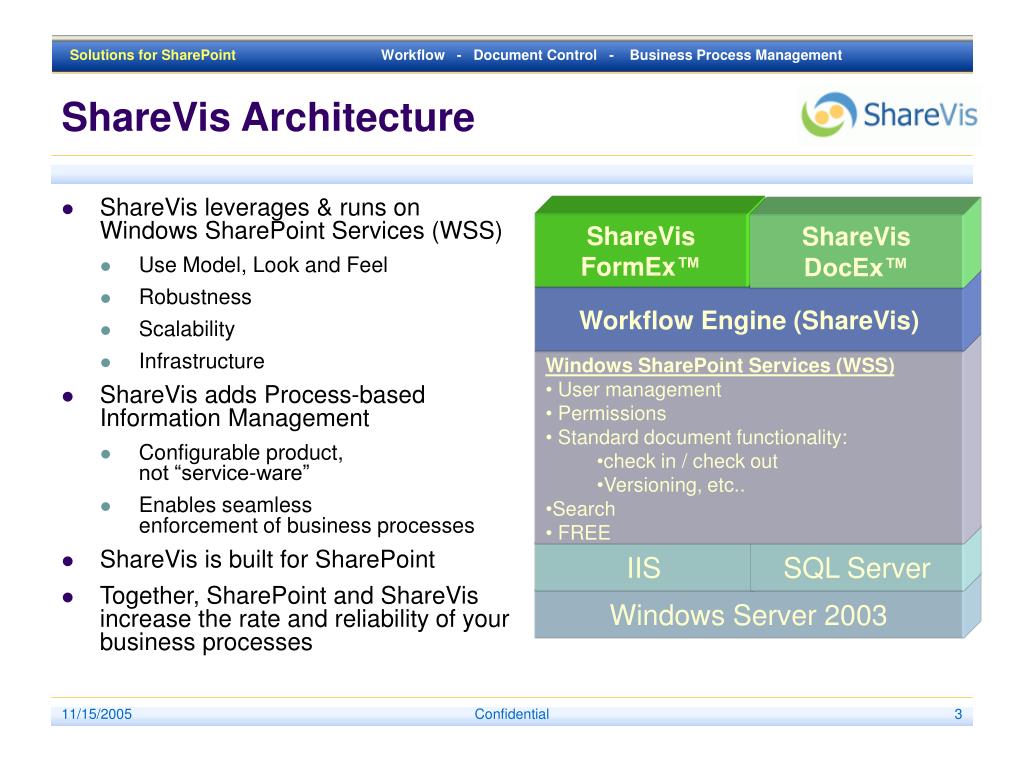Click Versioning, etc.. item
Image resolution: width=1024 pixels, height=768 pixels.
(674, 485)
